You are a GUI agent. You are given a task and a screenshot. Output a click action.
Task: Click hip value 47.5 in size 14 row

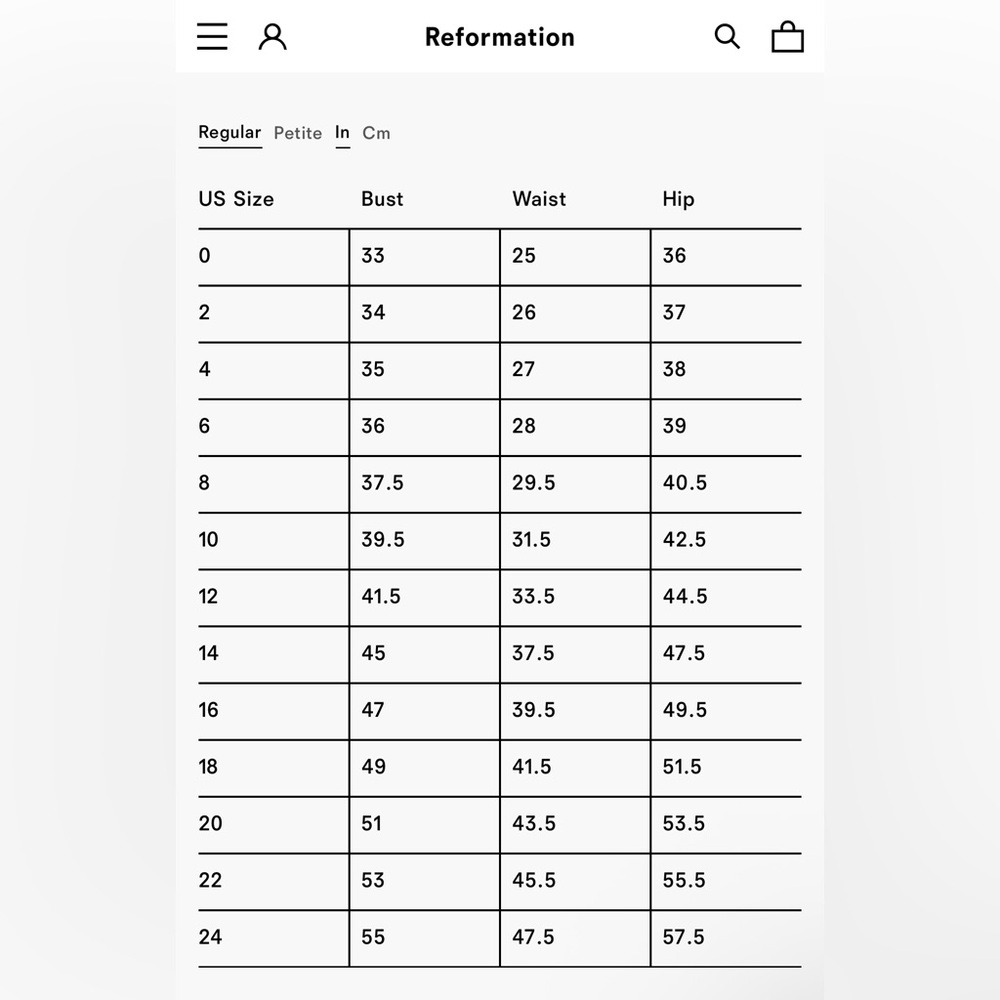[684, 654]
